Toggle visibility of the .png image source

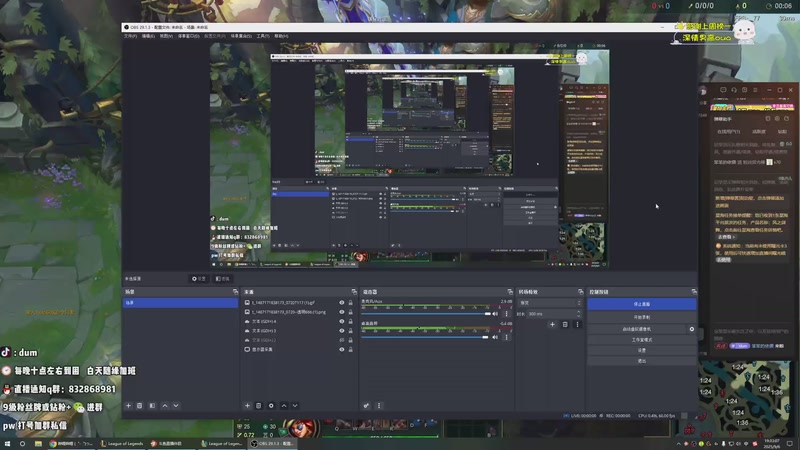tap(342, 312)
